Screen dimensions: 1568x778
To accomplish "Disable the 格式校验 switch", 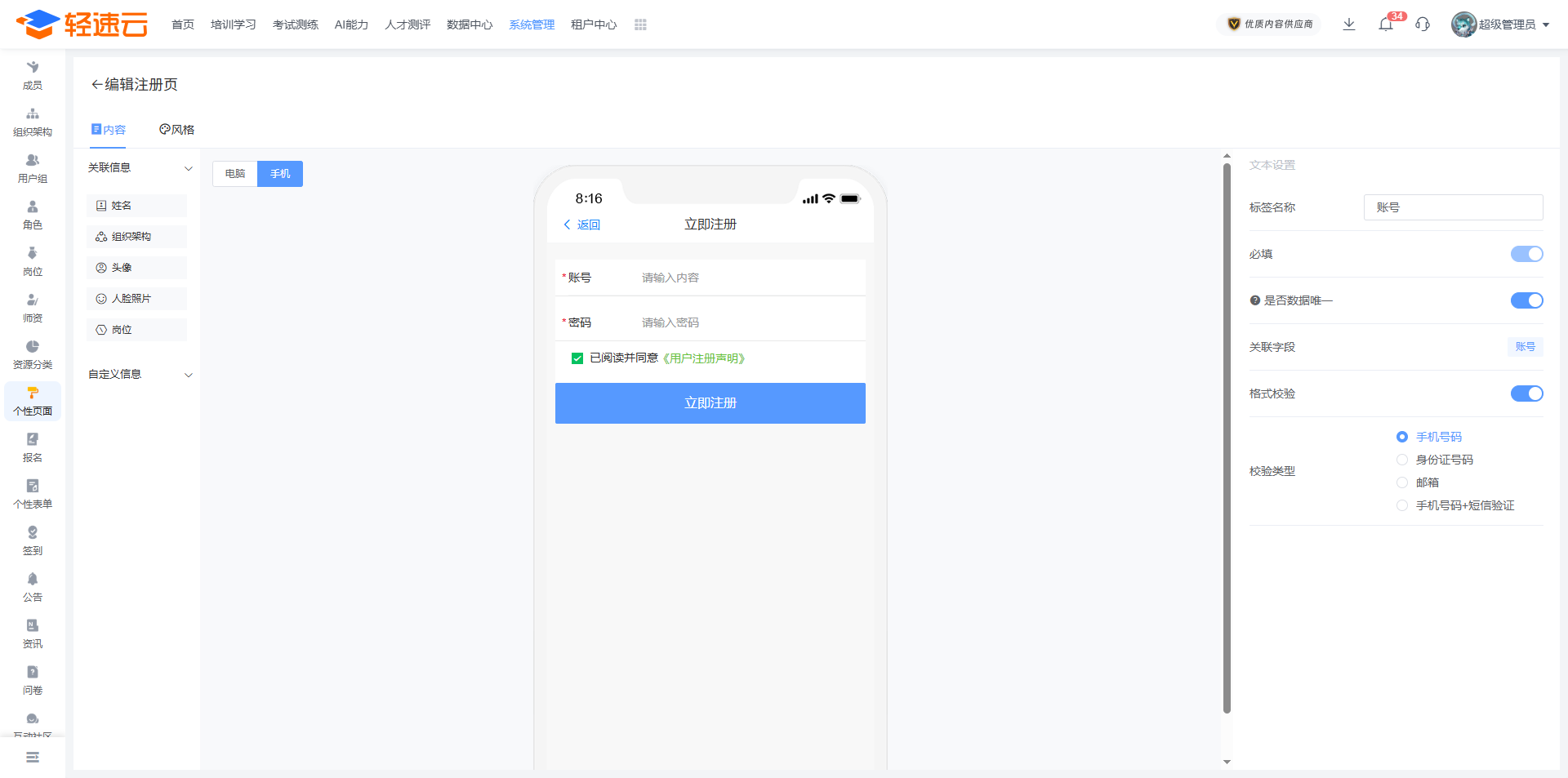I will (x=1526, y=393).
